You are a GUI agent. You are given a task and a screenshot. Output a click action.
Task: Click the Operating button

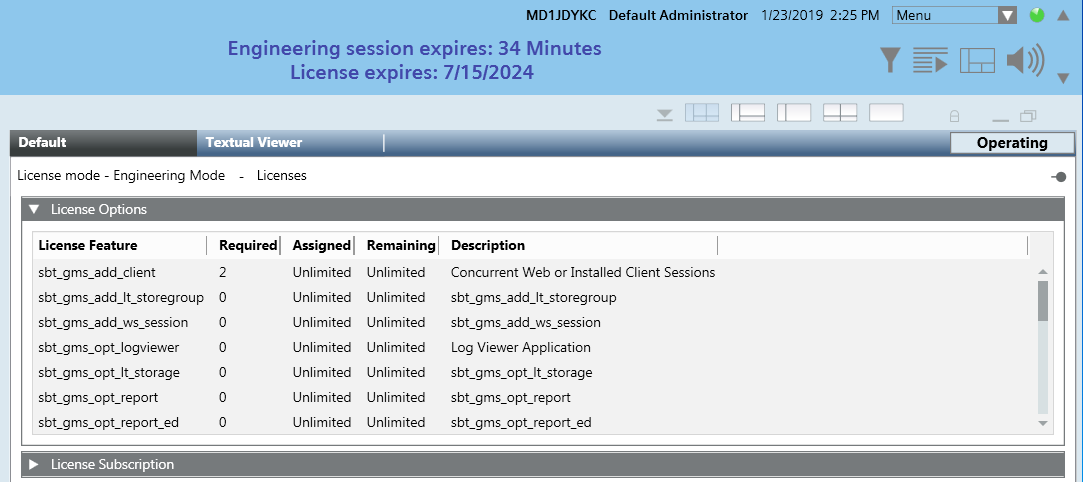click(x=1011, y=143)
